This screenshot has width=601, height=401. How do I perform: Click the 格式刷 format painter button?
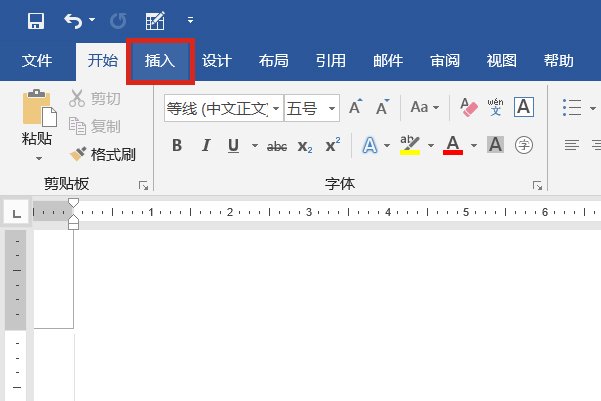pyautogui.click(x=102, y=154)
